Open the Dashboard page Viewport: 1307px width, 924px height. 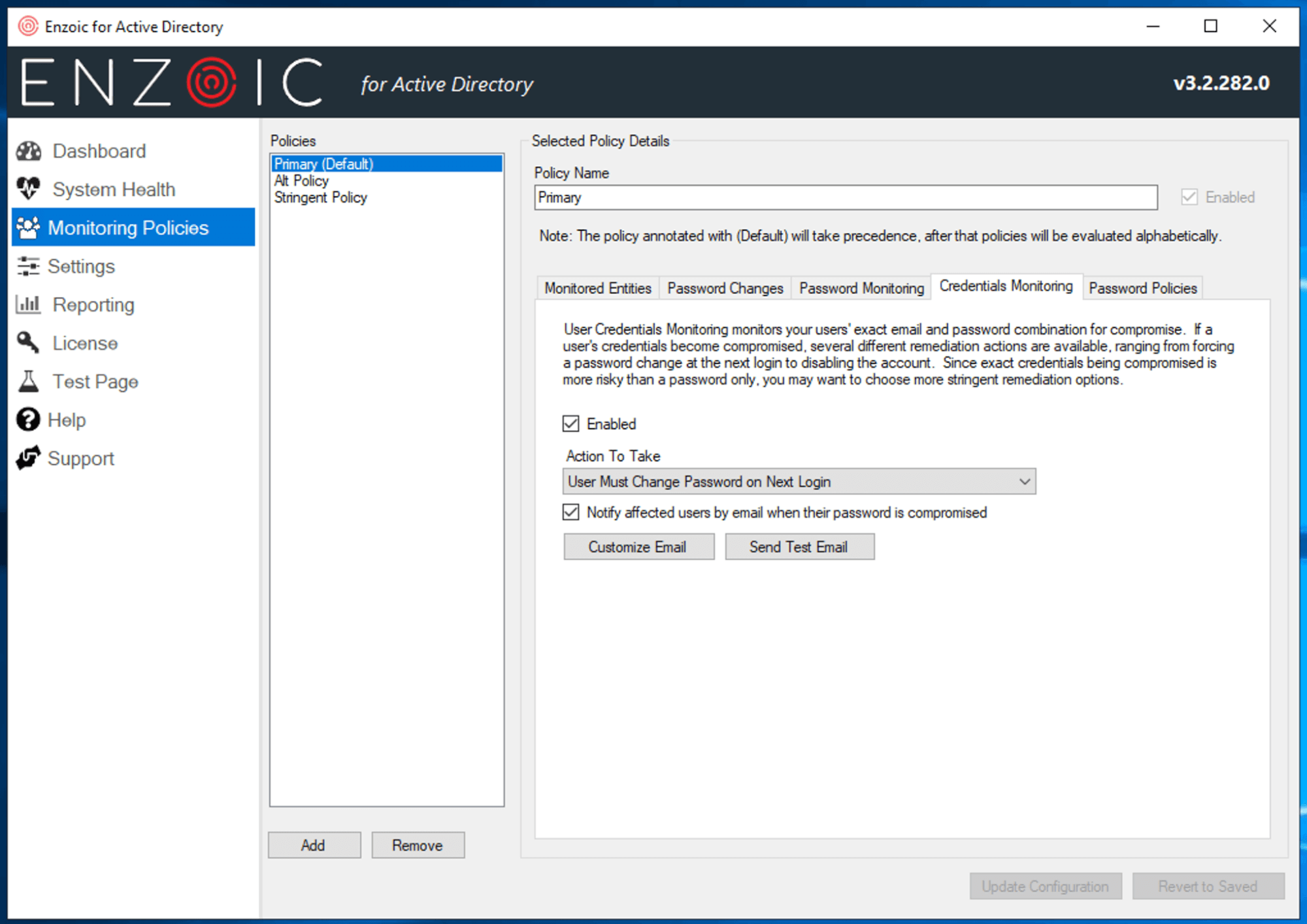(x=99, y=151)
